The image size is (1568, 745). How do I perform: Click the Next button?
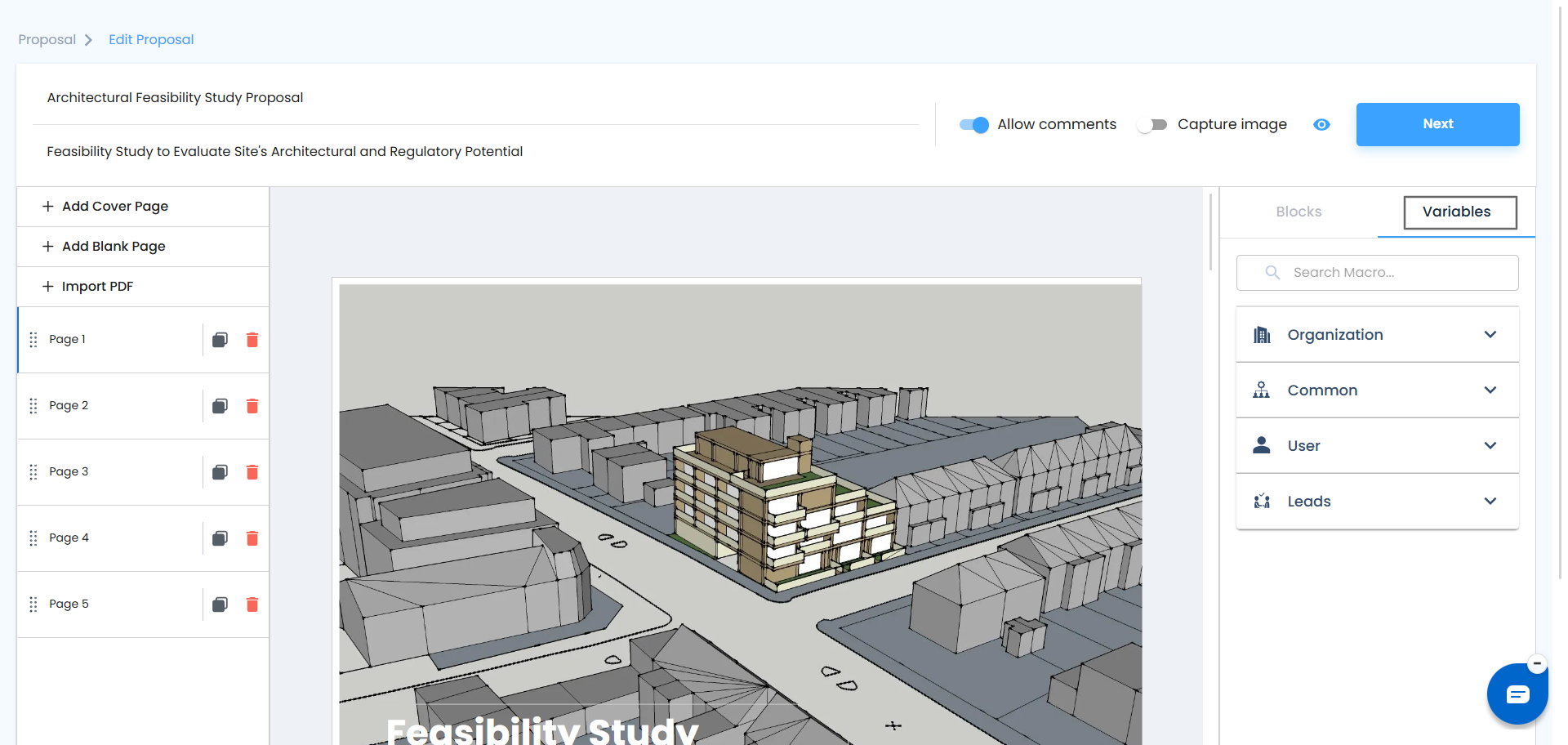1437,124
